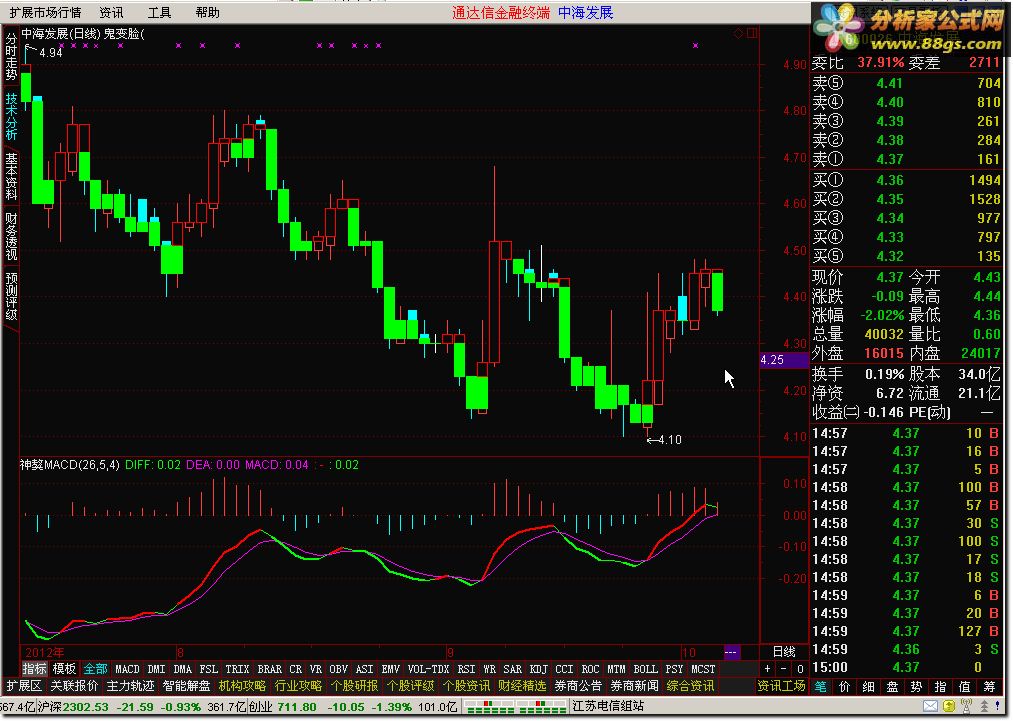The height and width of the screenshot is (721, 1013).
Task: Click the 沪深 2302.53 index in status bar
Action: click(72, 707)
